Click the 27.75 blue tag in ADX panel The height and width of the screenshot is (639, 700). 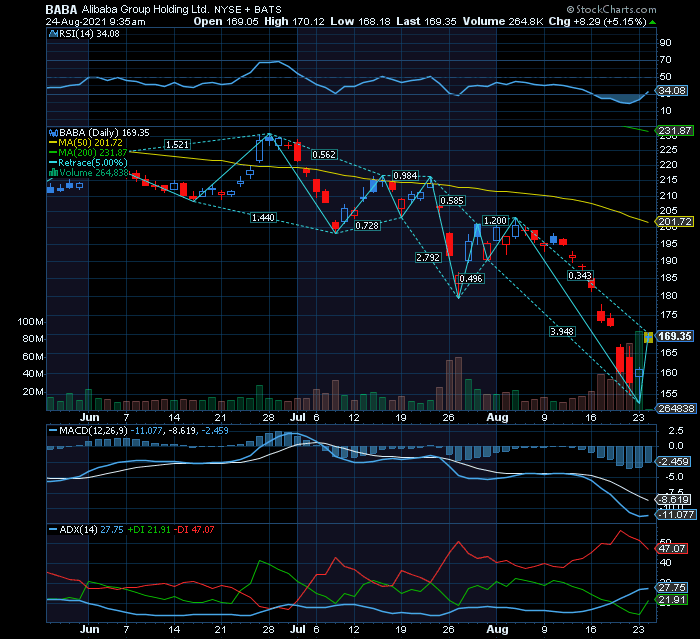(x=672, y=588)
